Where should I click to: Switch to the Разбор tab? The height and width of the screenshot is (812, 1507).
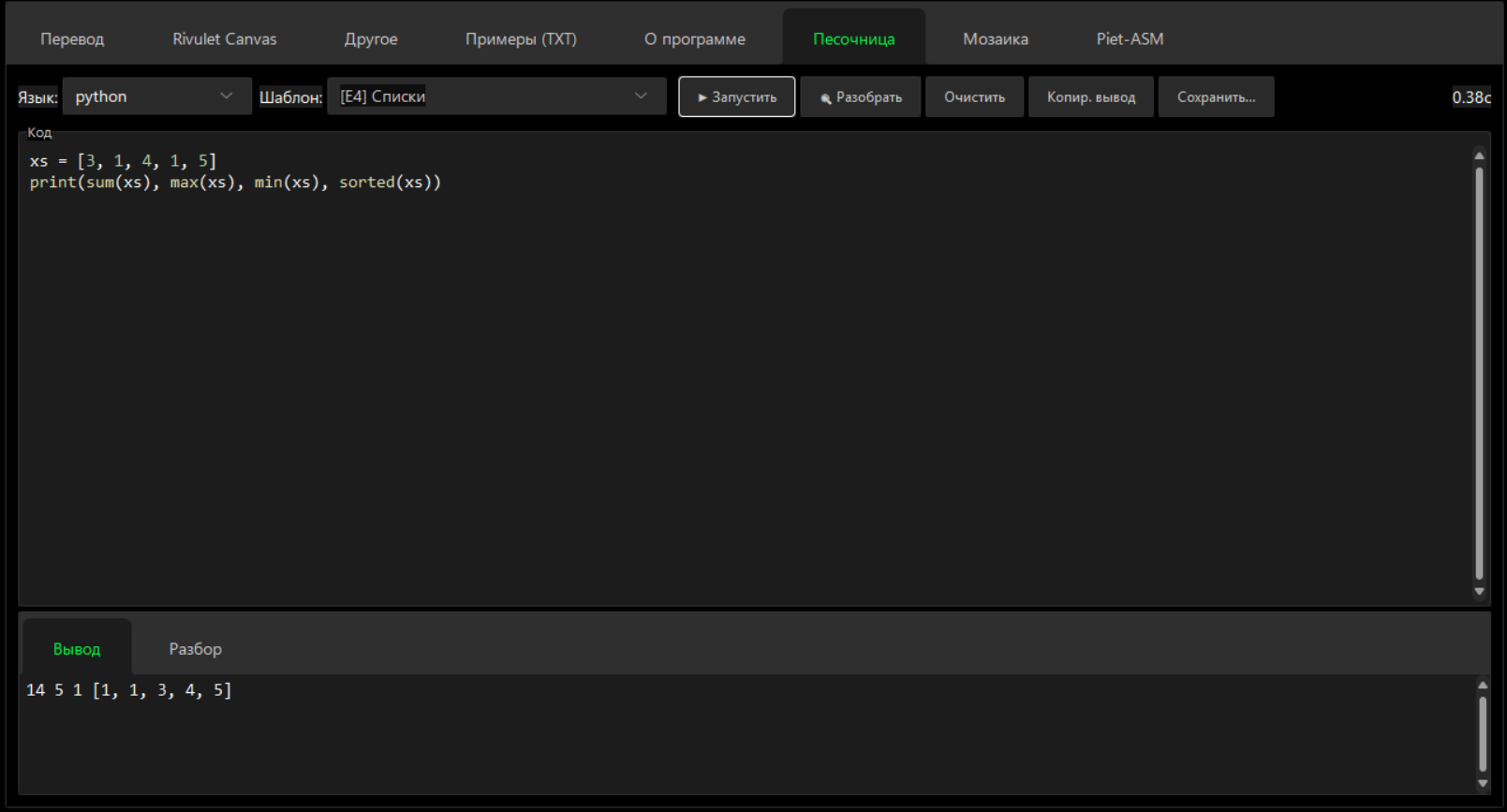[196, 648]
